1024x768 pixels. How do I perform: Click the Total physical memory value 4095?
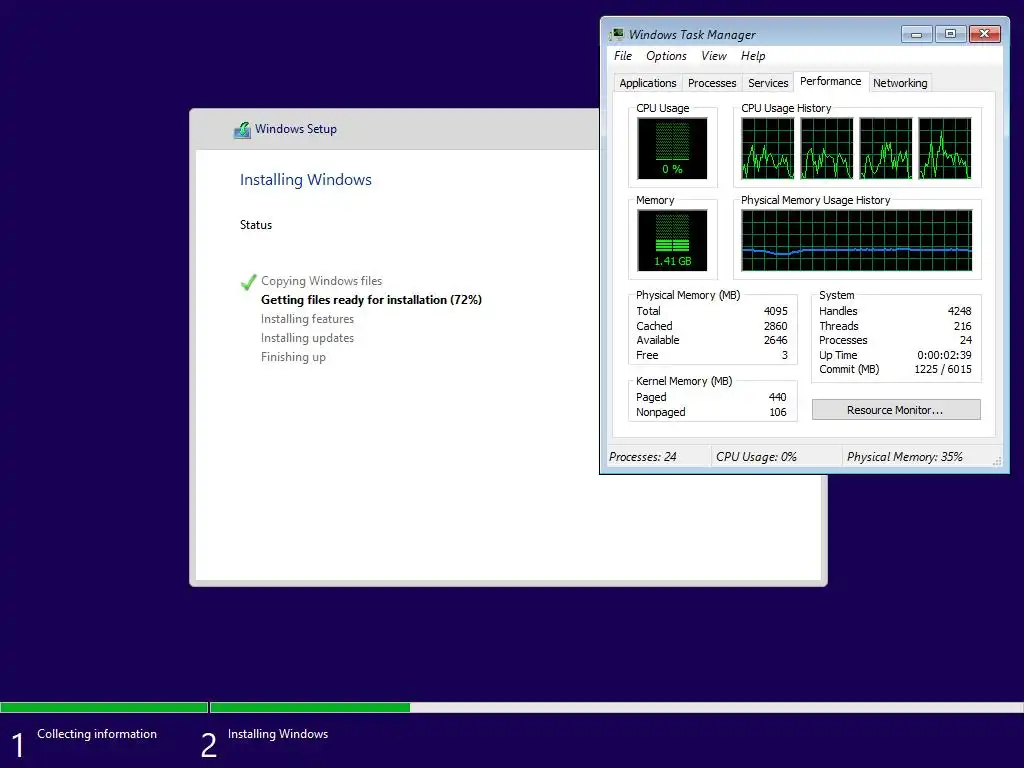(x=776, y=312)
